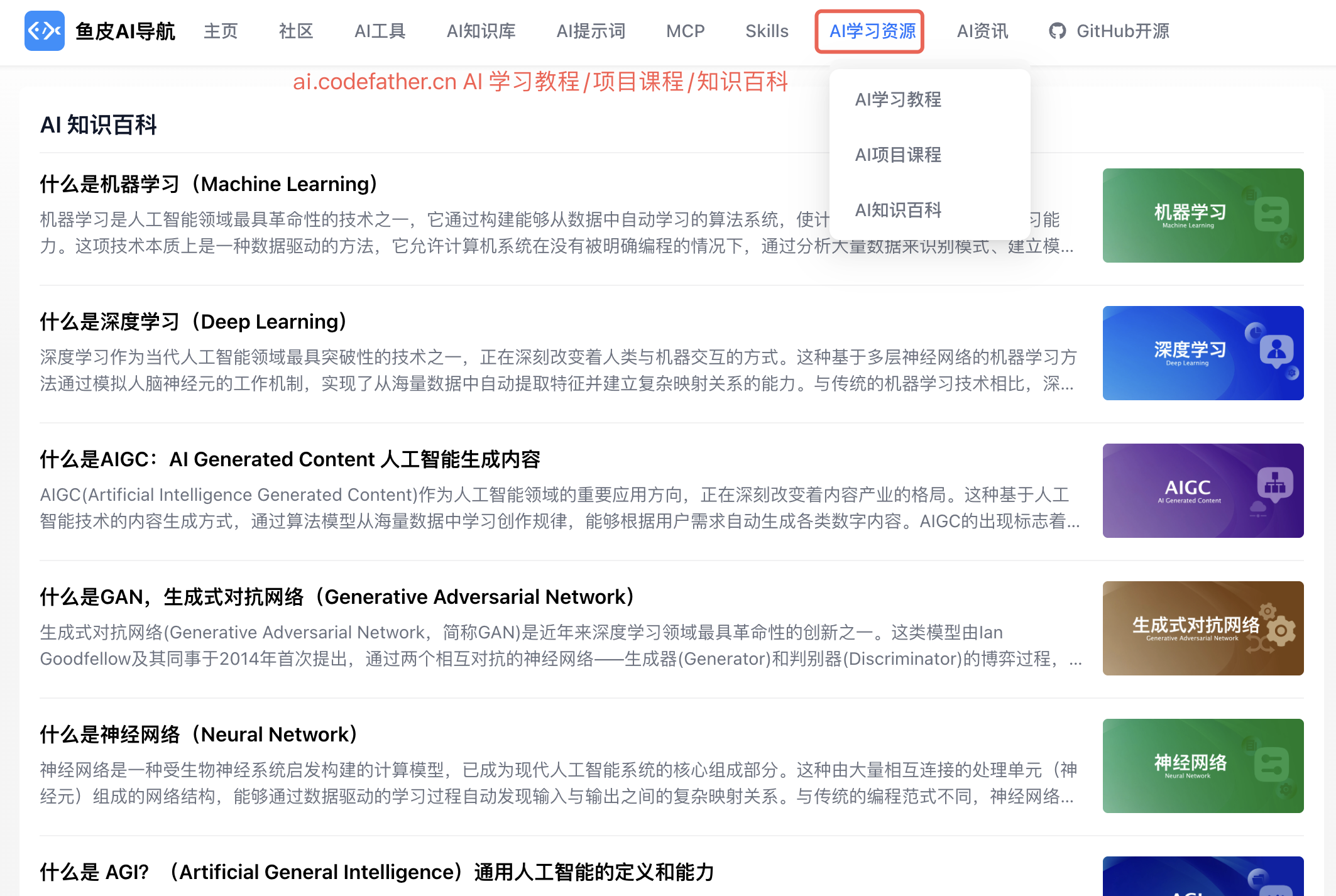1336x896 pixels.
Task: Open the GAN 生成式对抗网络 article title
Action: pyautogui.click(x=337, y=597)
